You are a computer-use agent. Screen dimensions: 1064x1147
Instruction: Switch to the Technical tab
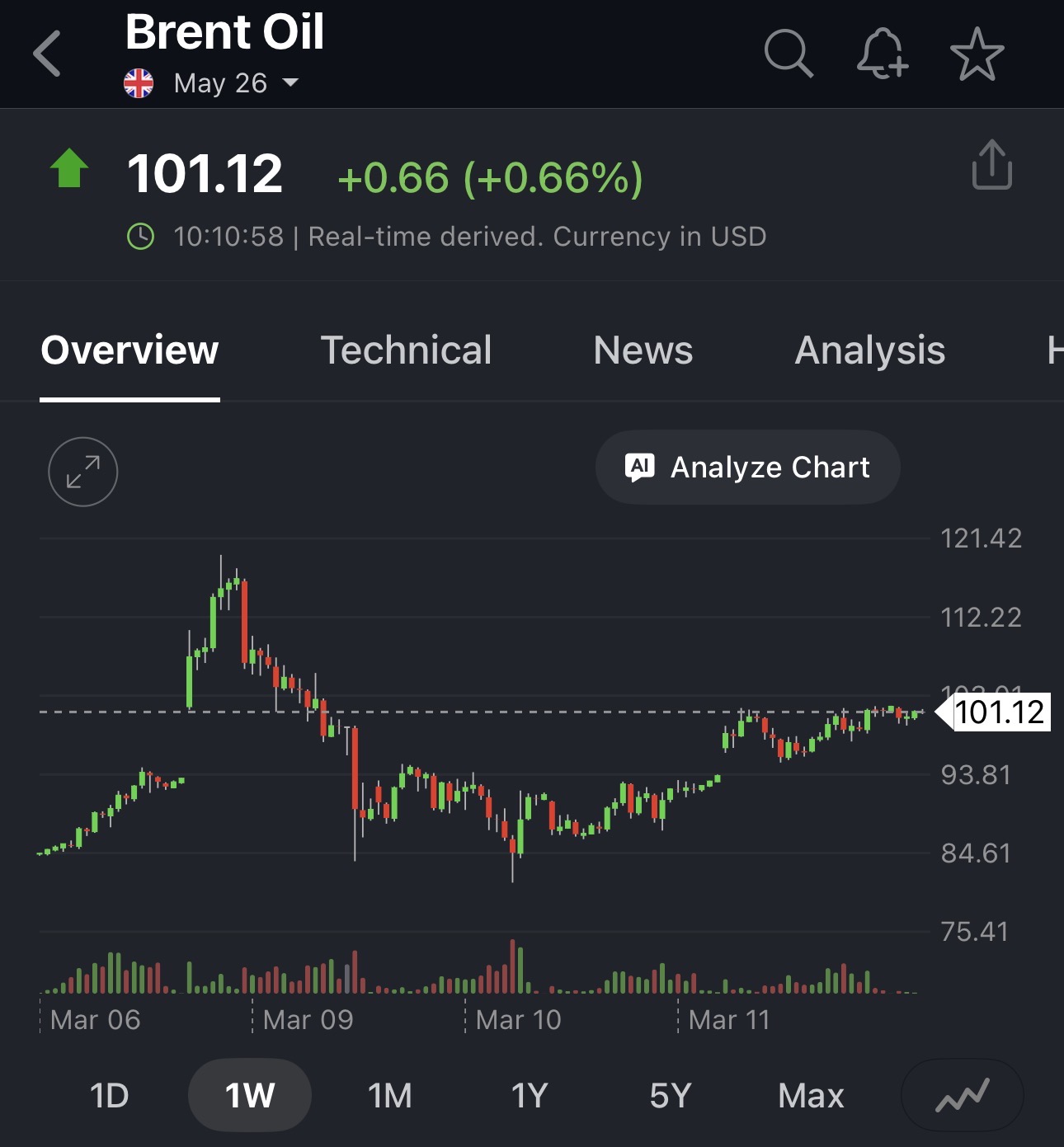point(406,350)
